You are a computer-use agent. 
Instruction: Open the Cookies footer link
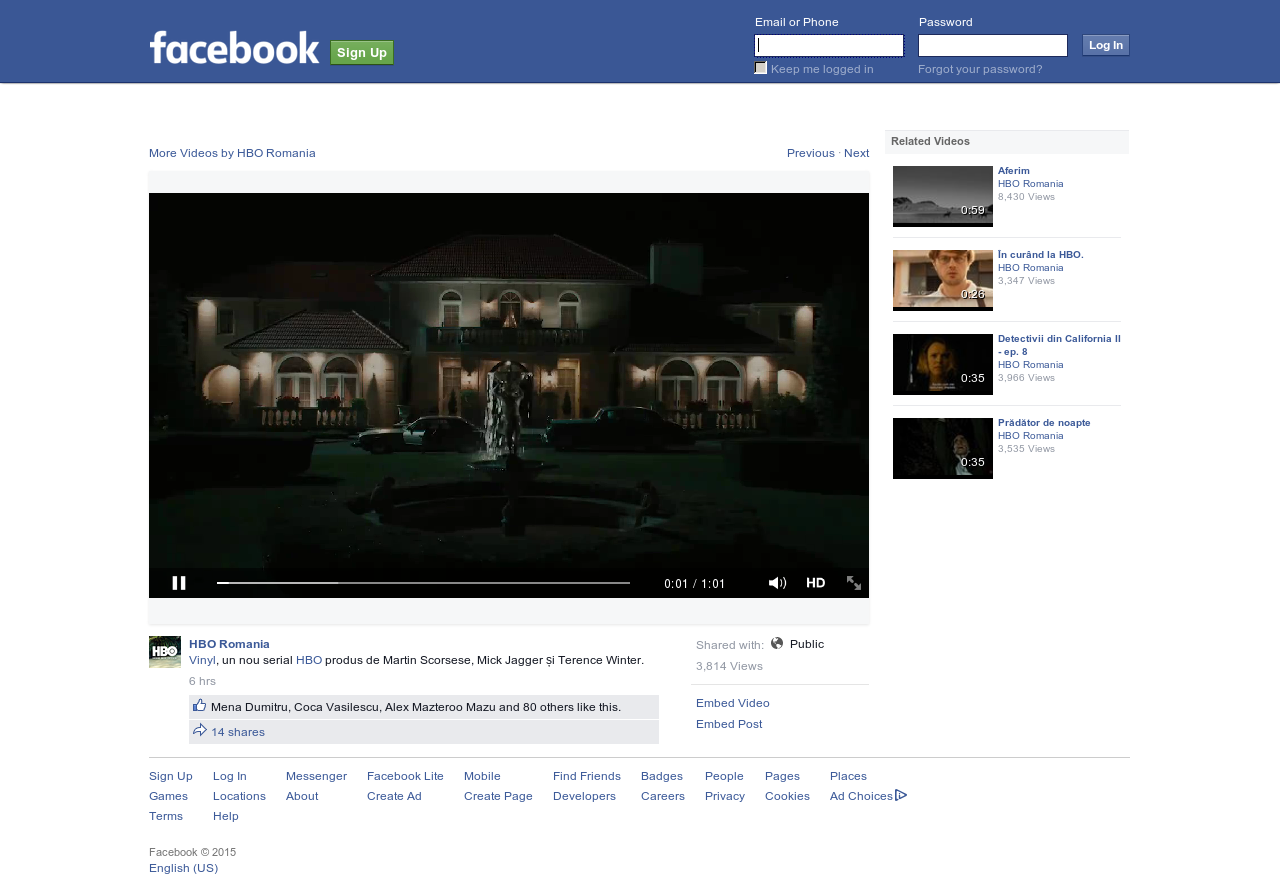coord(787,796)
